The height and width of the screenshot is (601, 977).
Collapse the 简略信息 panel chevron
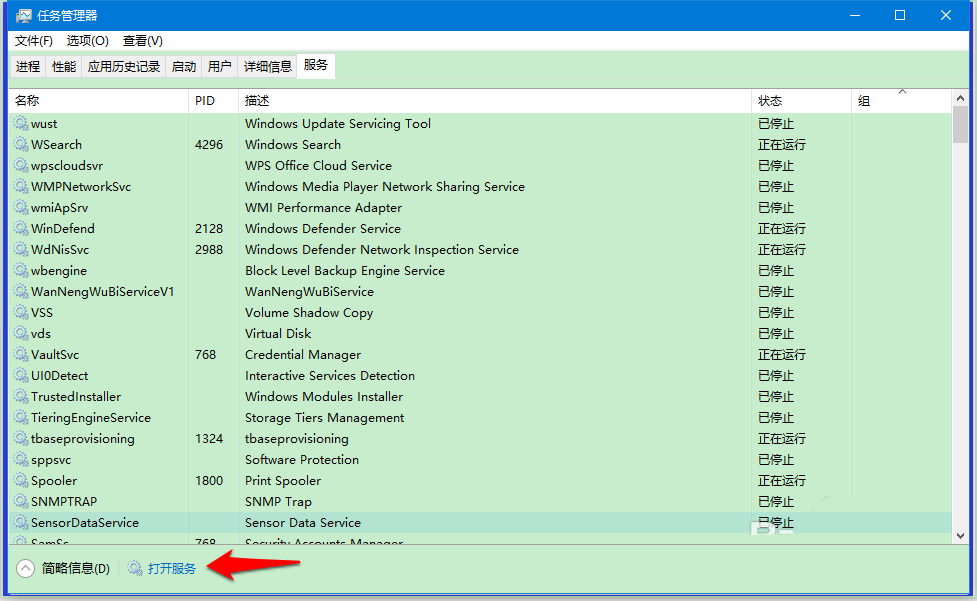(25, 566)
